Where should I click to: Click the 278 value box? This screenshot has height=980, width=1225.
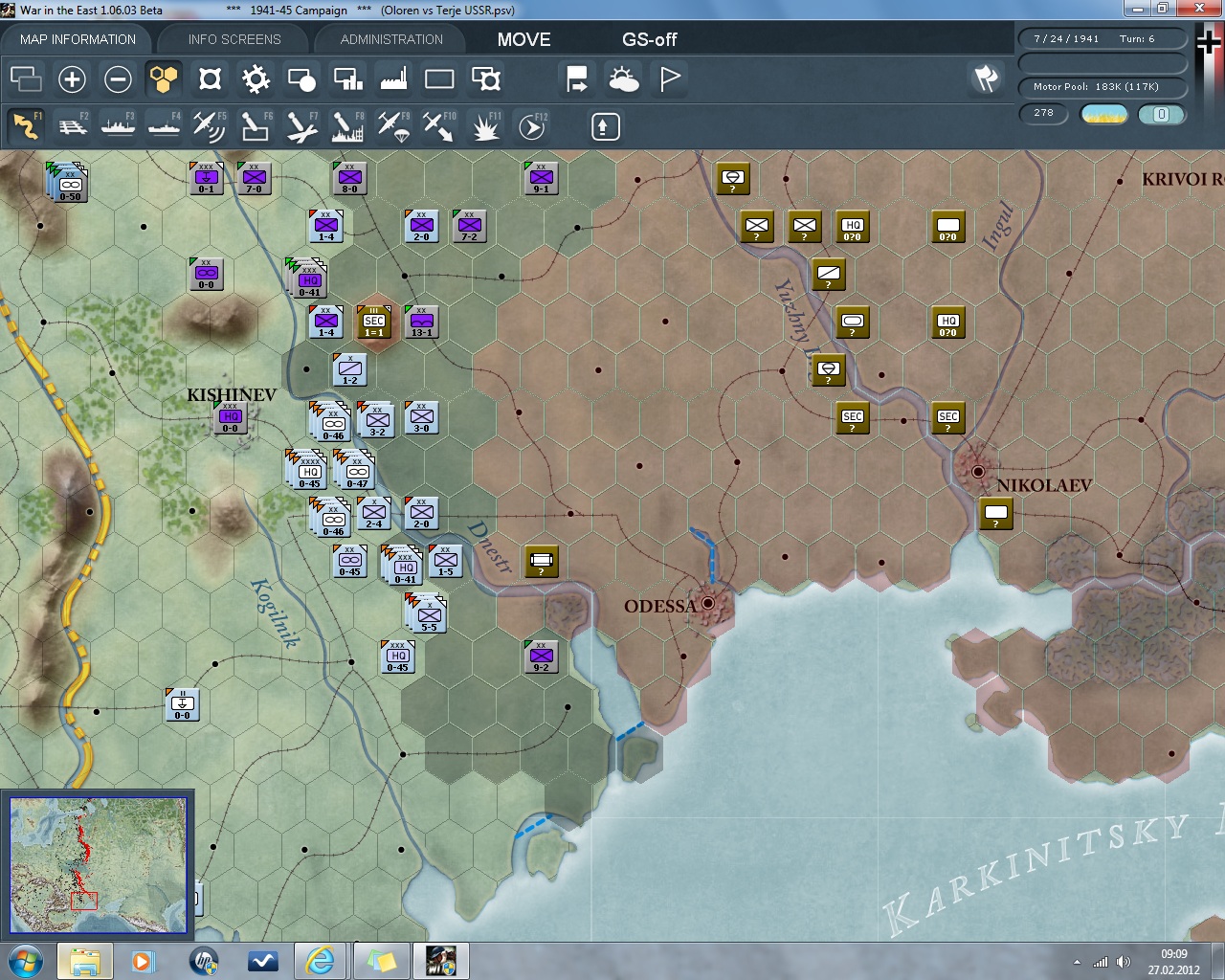pos(1043,113)
